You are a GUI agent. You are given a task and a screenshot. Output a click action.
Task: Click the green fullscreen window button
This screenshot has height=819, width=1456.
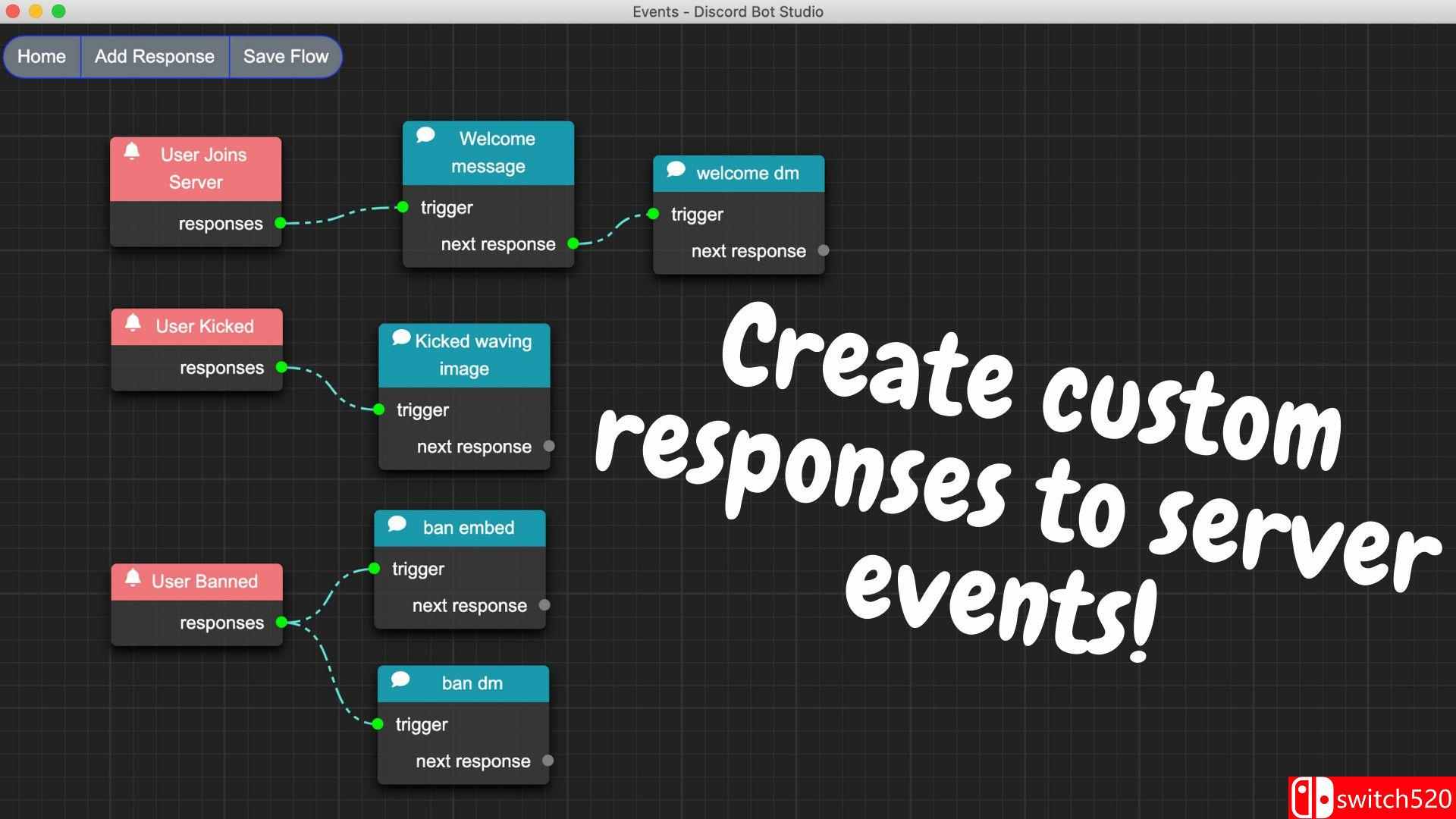coord(58,11)
